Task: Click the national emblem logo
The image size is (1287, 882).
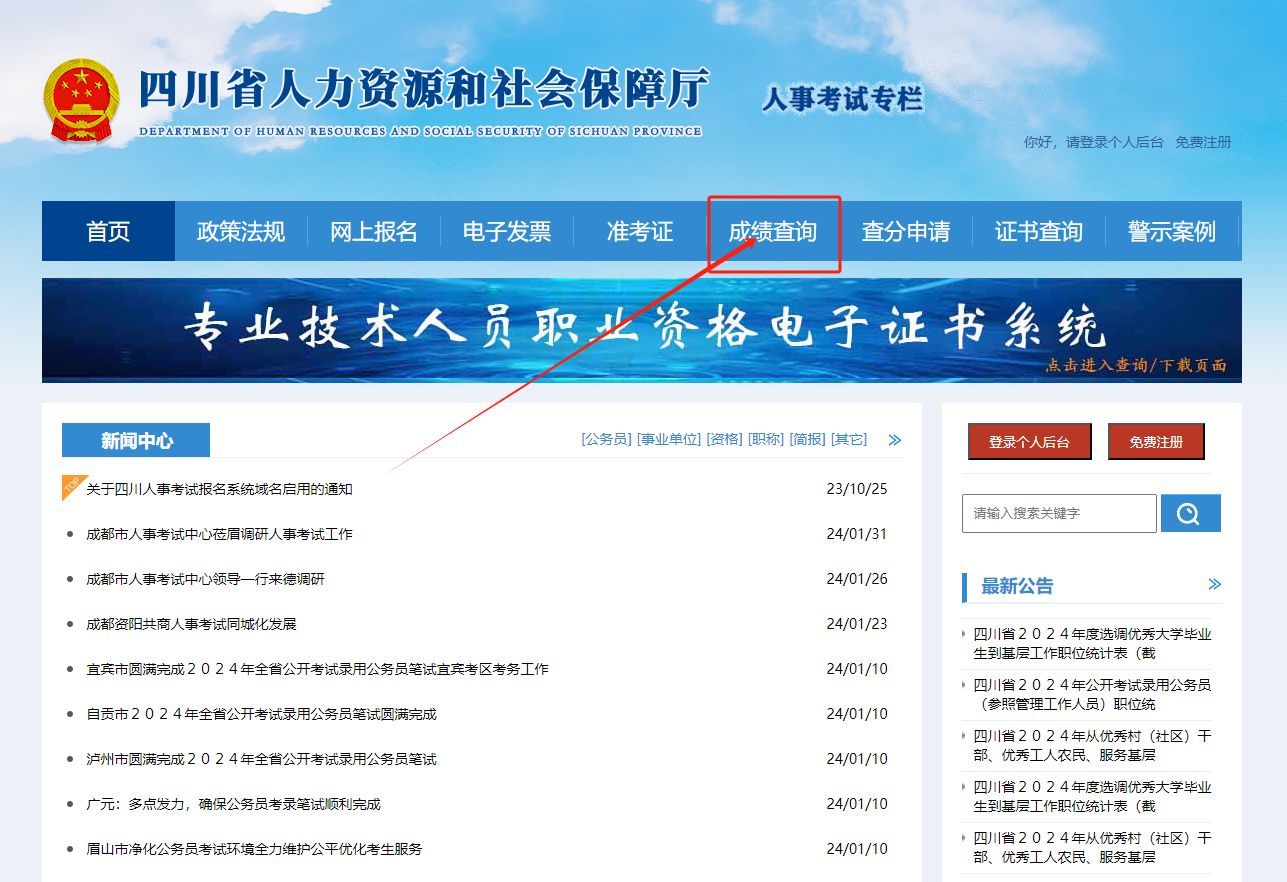Action: click(x=81, y=100)
